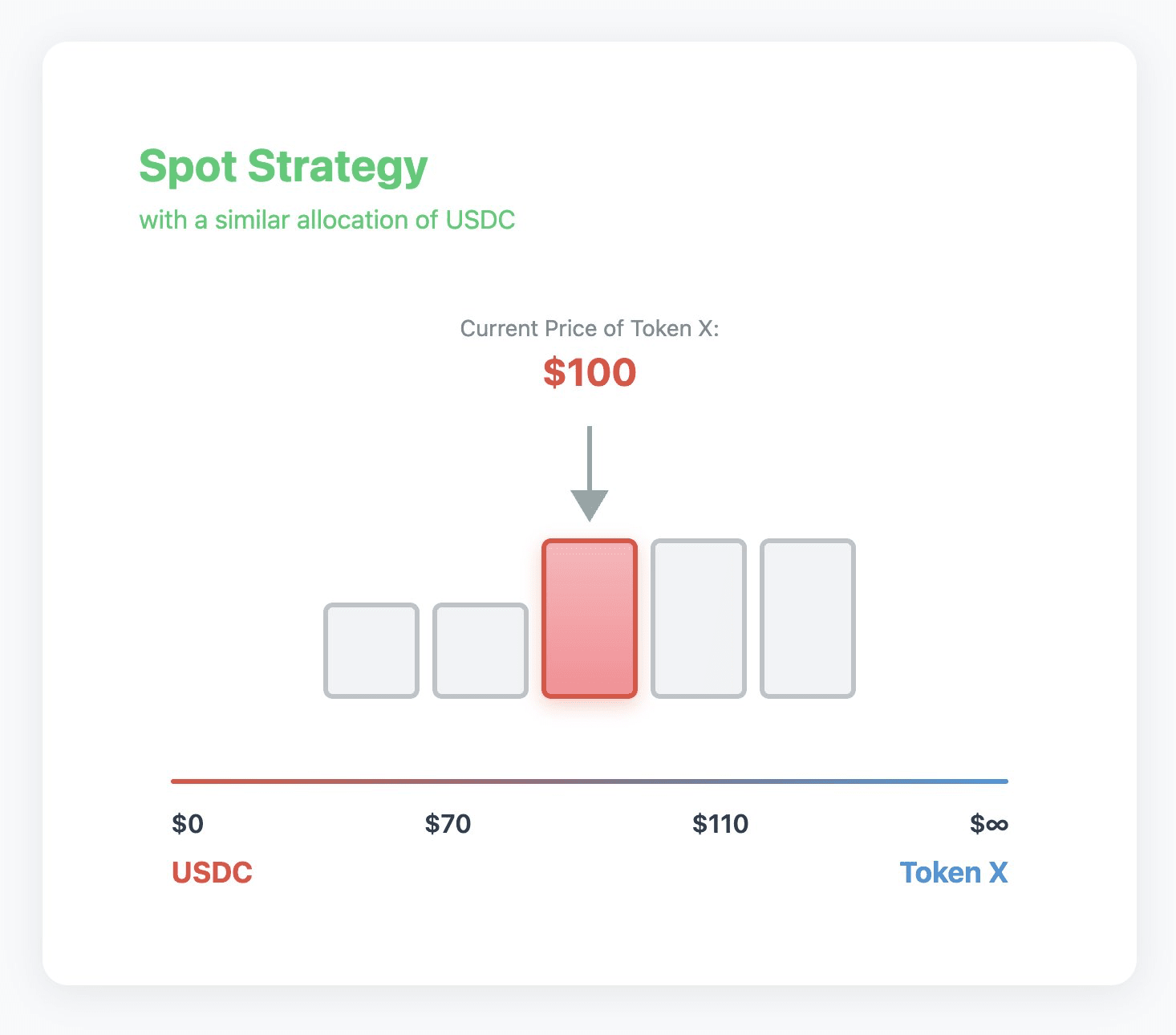Select the rightmost tall gray bin
The image size is (1176, 1035).
(808, 619)
